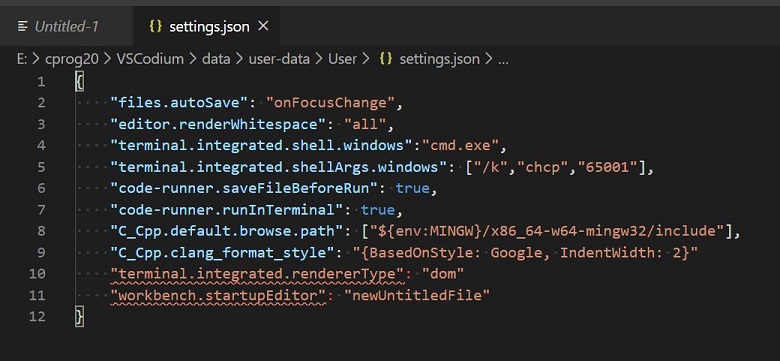Select the data breadcrumb folder

[216, 59]
